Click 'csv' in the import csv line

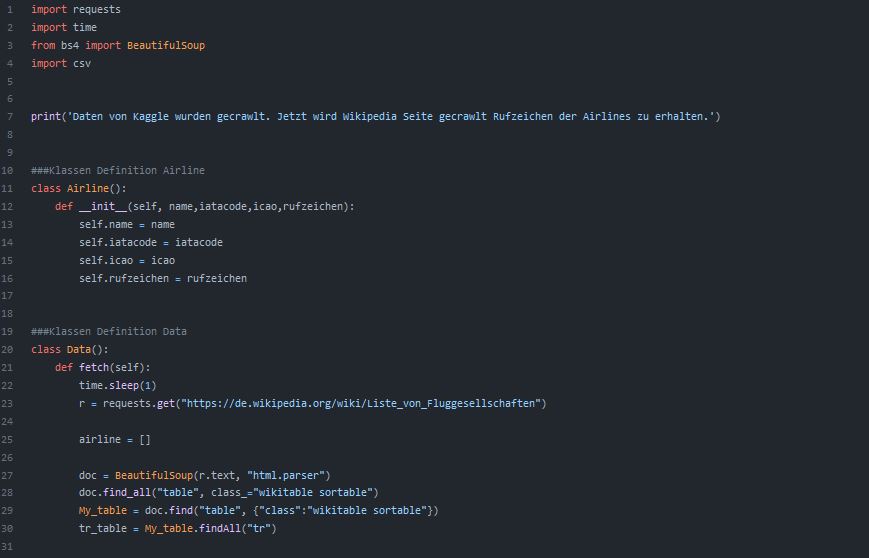point(82,63)
